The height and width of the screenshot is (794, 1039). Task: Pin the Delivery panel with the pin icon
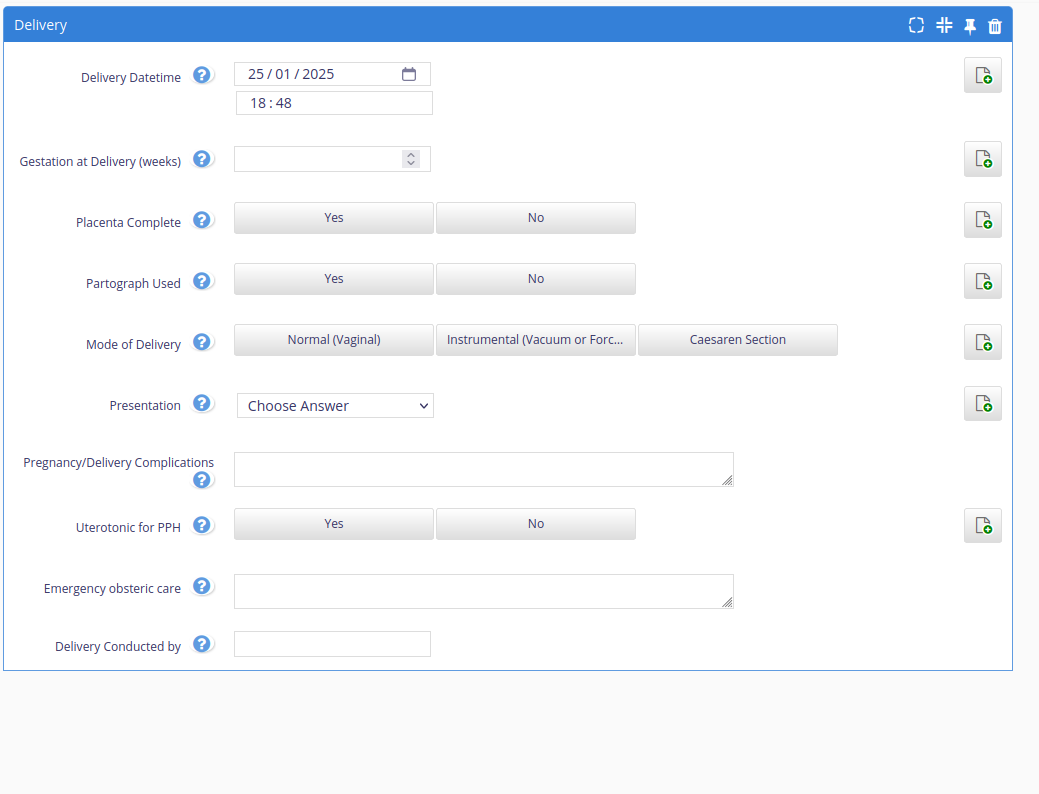point(969,26)
